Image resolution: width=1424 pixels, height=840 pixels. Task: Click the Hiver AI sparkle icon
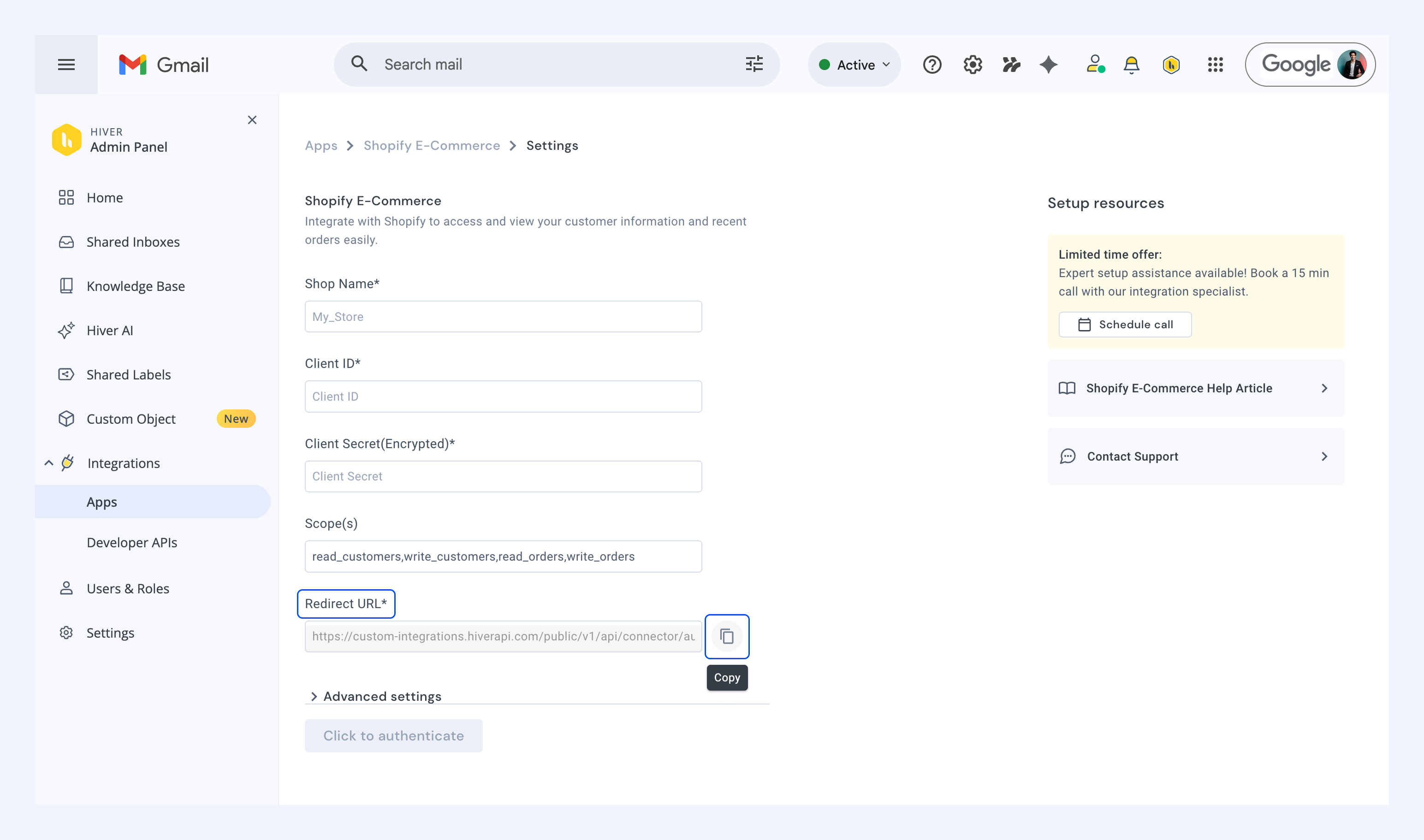[66, 330]
